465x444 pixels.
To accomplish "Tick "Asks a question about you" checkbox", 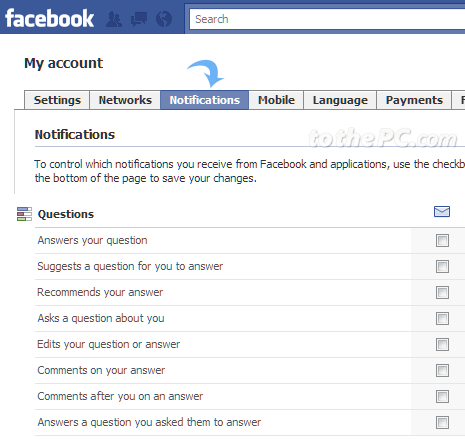I will (442, 318).
